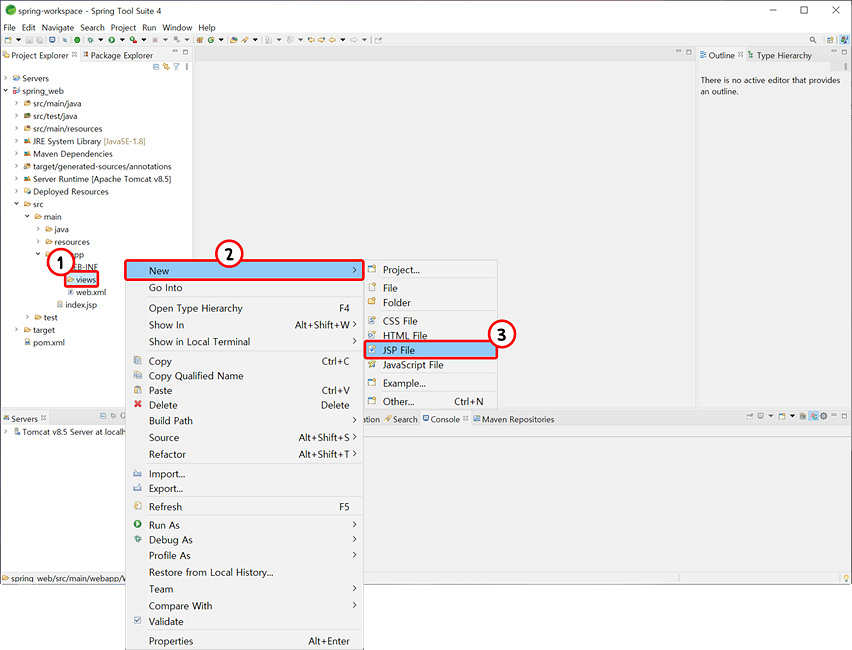The height and width of the screenshot is (650, 852).
Task: Click the Boot Dashboard green circle icon
Action: pyautogui.click(x=77, y=40)
